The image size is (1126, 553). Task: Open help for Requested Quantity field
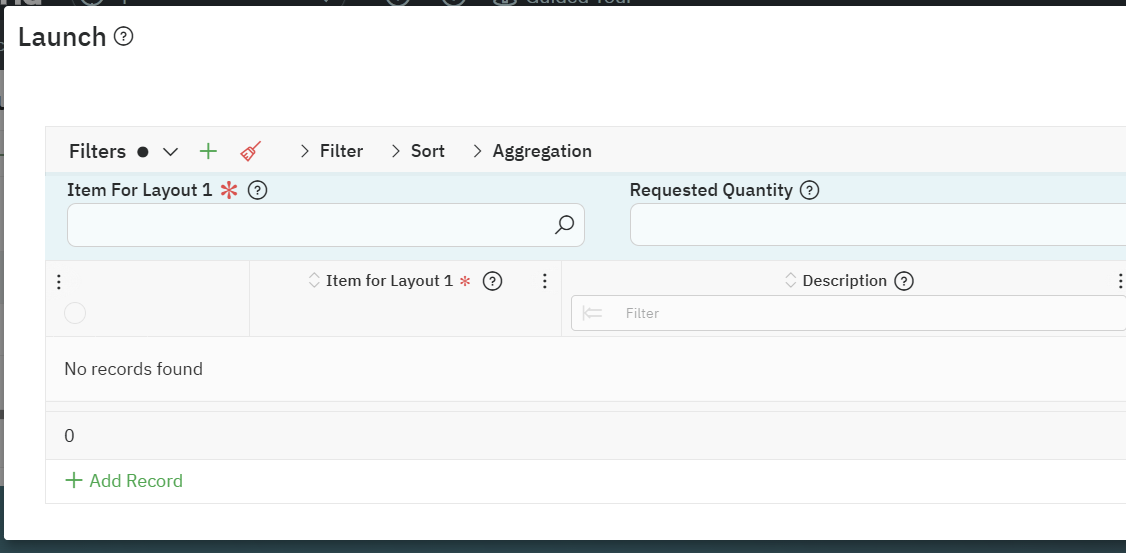click(810, 190)
